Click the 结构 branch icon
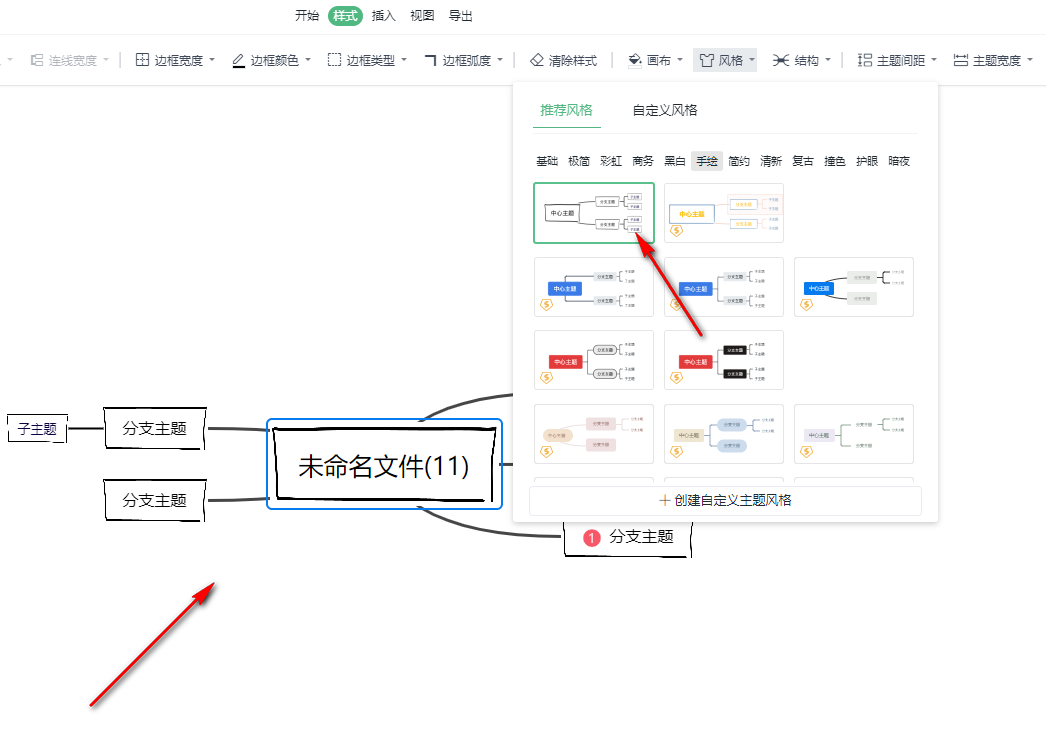This screenshot has width=1046, height=730. pos(780,60)
